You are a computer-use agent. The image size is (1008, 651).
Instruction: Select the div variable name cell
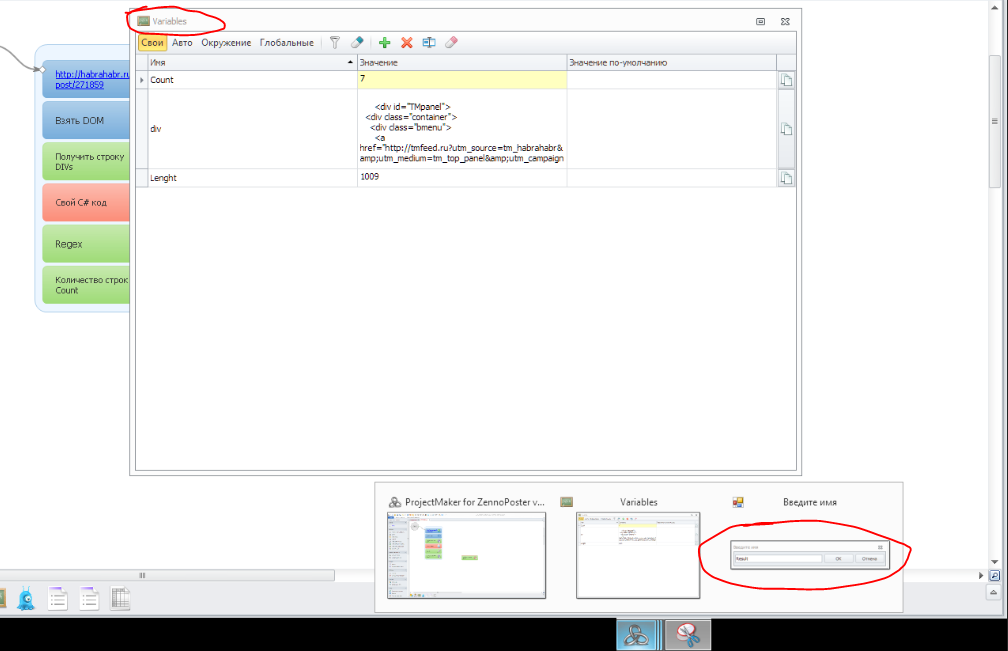point(252,129)
